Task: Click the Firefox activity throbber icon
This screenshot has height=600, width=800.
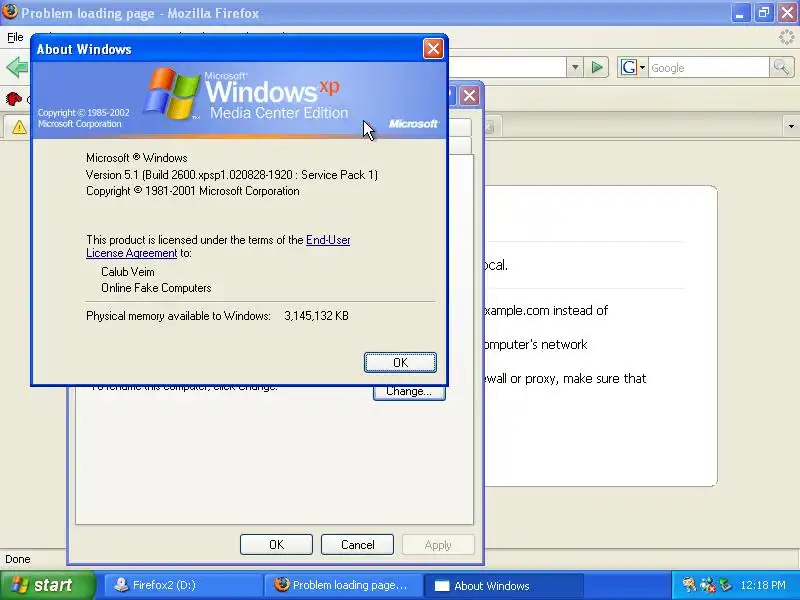Action: tap(786, 37)
